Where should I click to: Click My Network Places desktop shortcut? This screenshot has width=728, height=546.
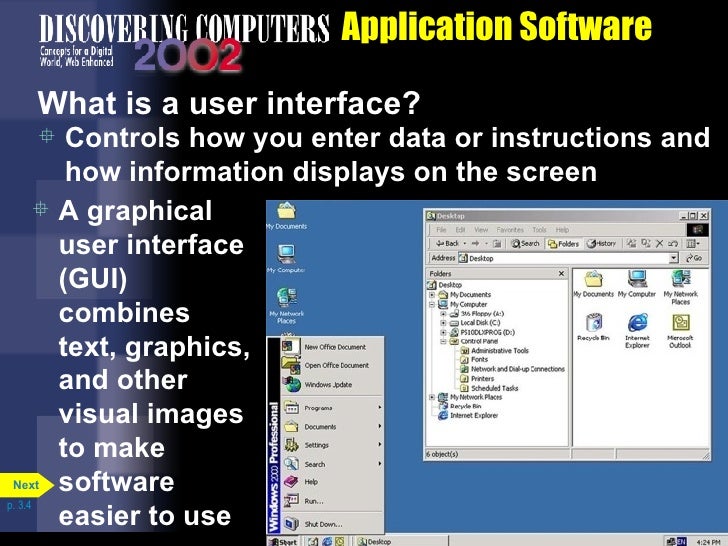tap(286, 305)
